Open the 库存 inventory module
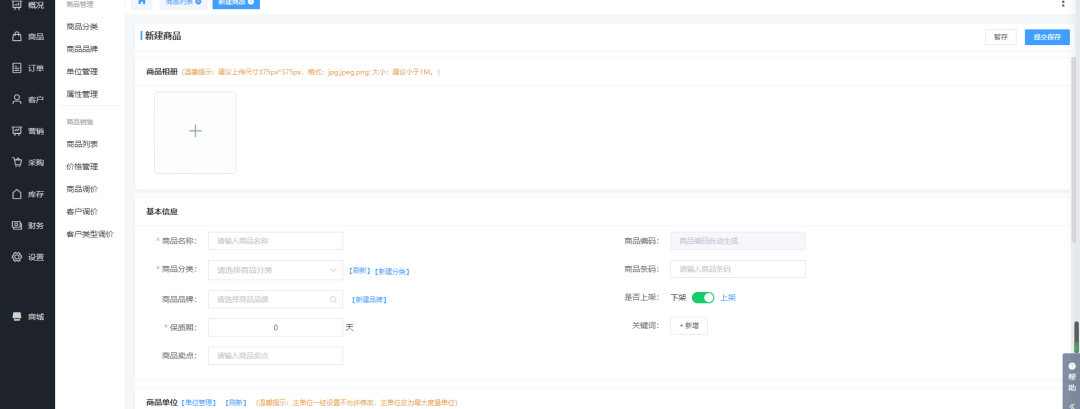The height and width of the screenshot is (409, 1080). click(x=28, y=194)
